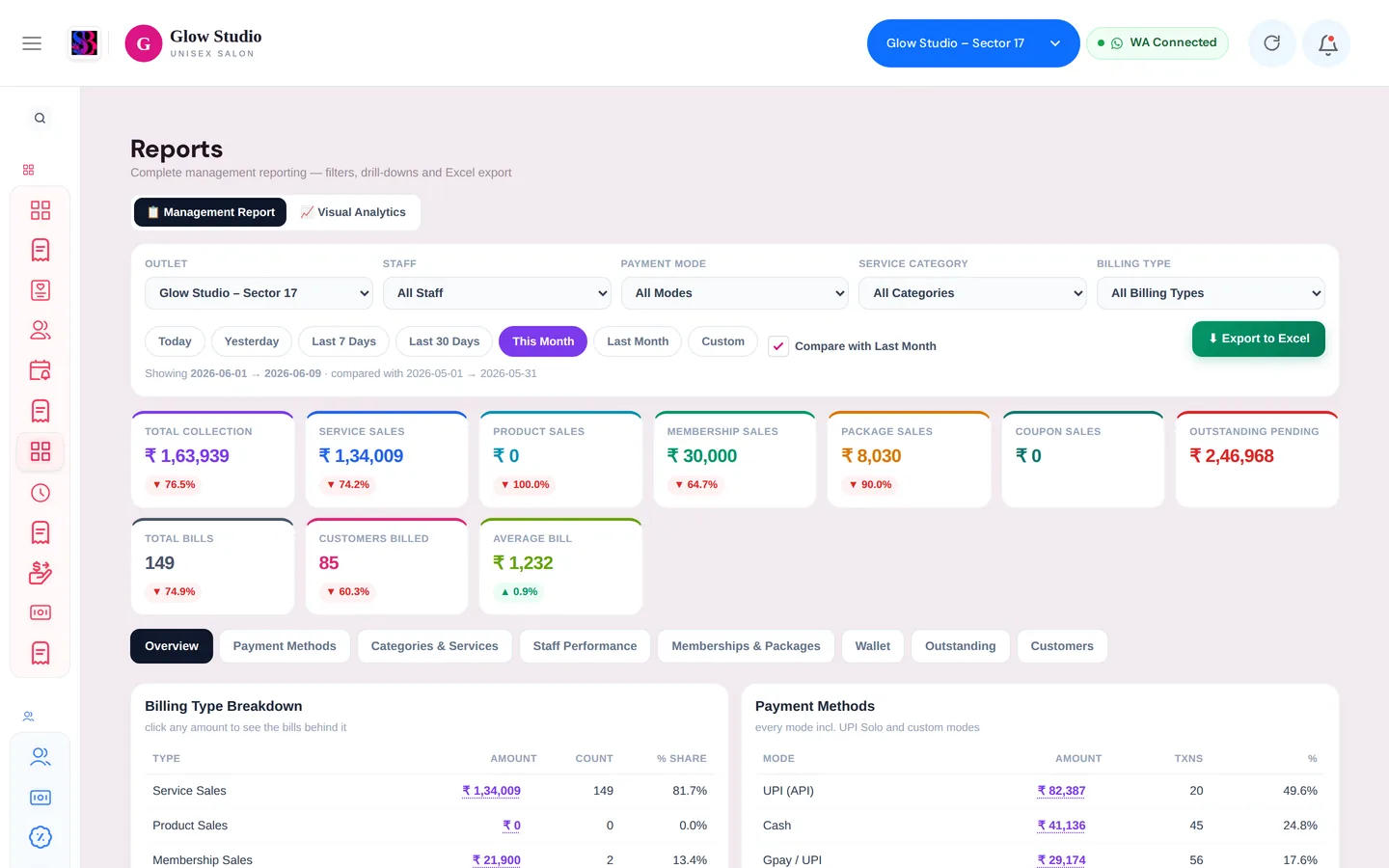Click the purple app logo beside the hamburger

point(85,43)
